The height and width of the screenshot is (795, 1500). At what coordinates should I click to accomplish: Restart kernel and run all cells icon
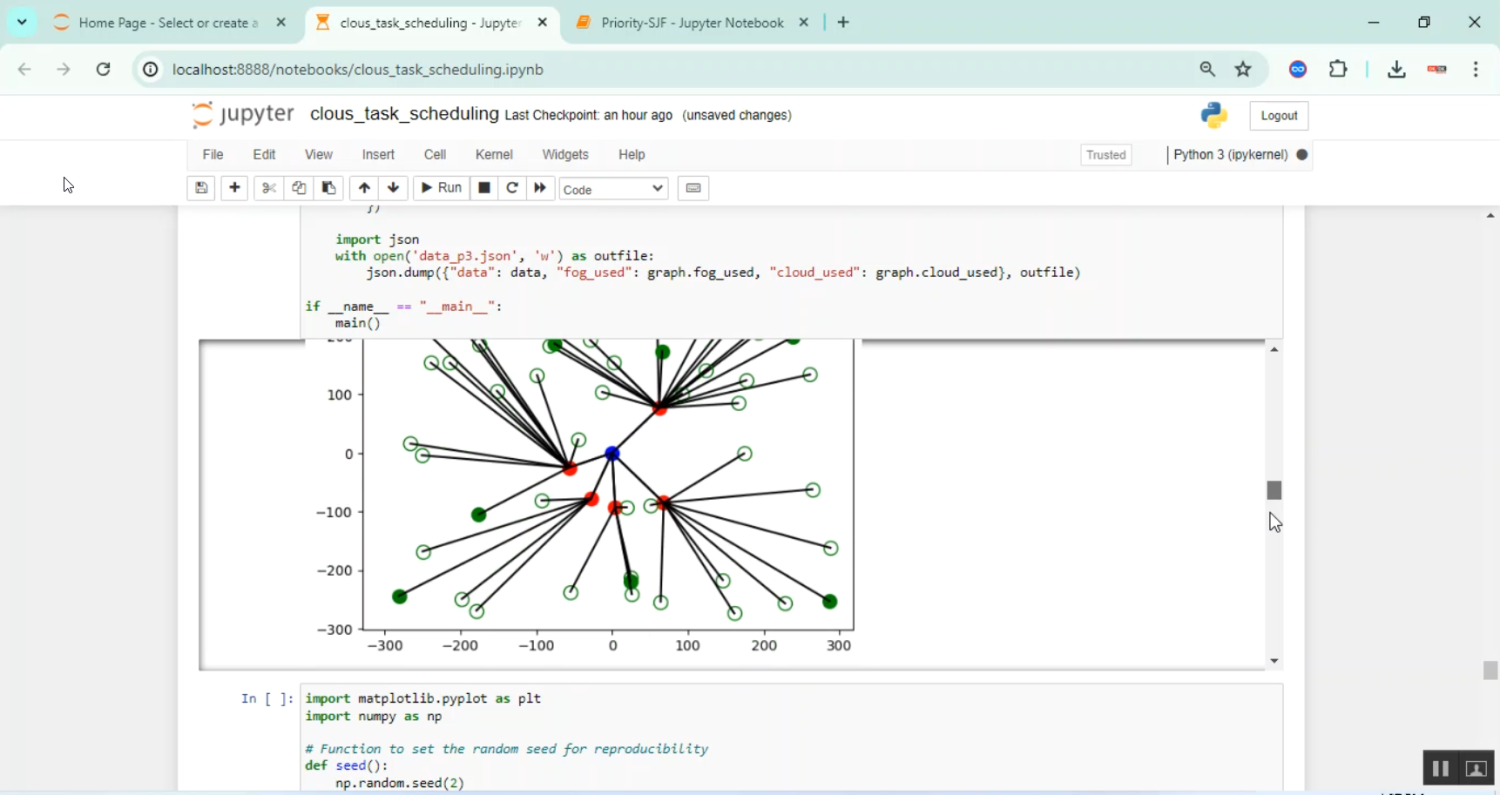pos(540,188)
